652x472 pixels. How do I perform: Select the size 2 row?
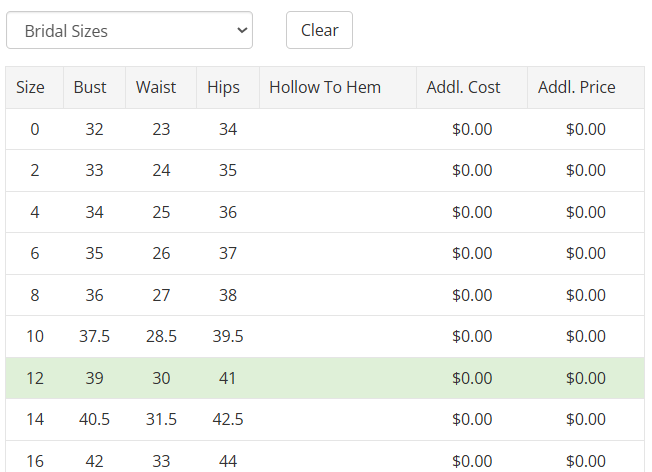pyautogui.click(x=325, y=171)
